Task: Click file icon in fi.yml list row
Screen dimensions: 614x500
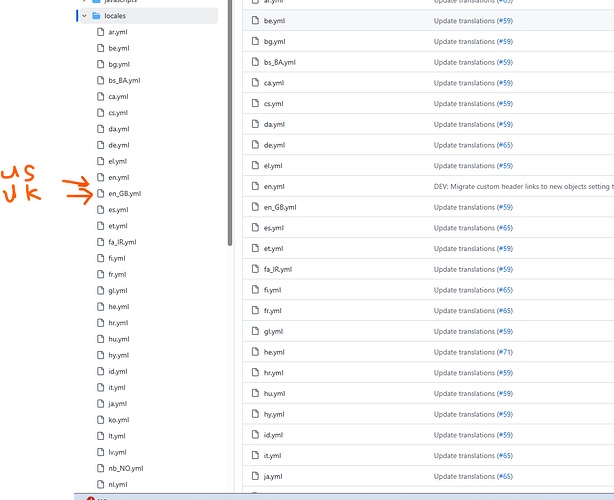Action: pos(255,290)
